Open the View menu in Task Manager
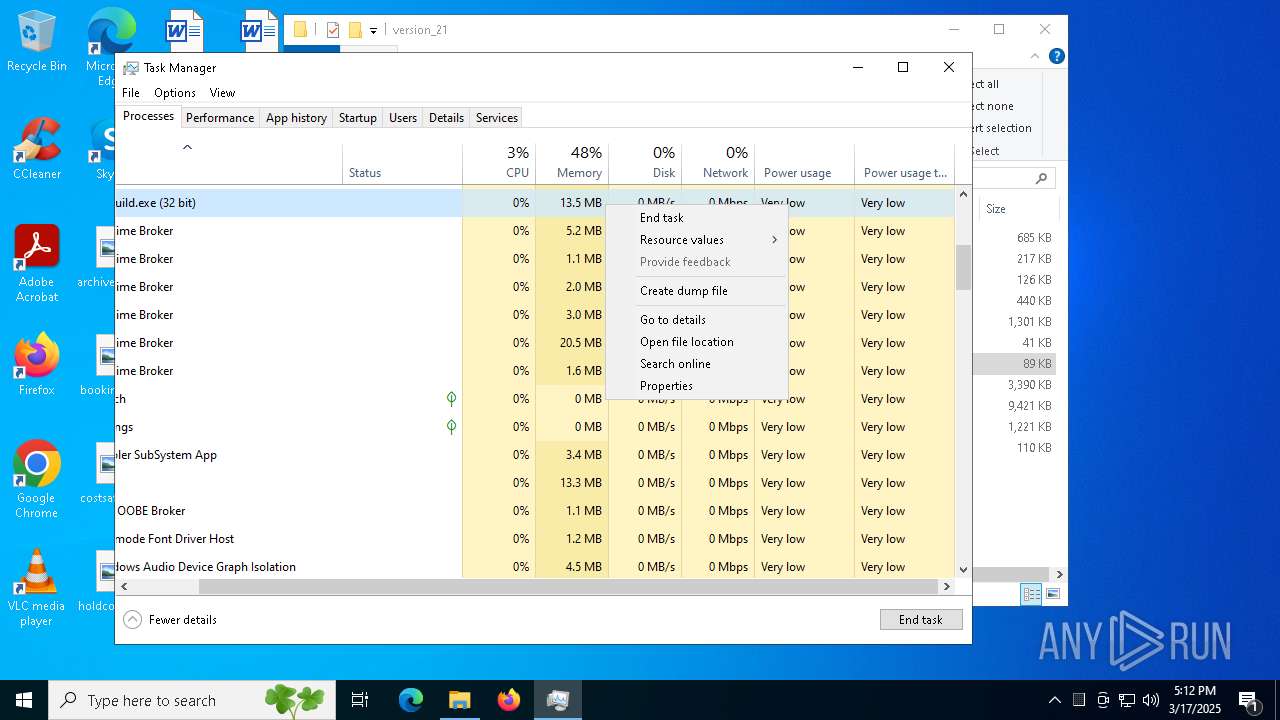Viewport: 1280px width, 720px height. pos(222,93)
